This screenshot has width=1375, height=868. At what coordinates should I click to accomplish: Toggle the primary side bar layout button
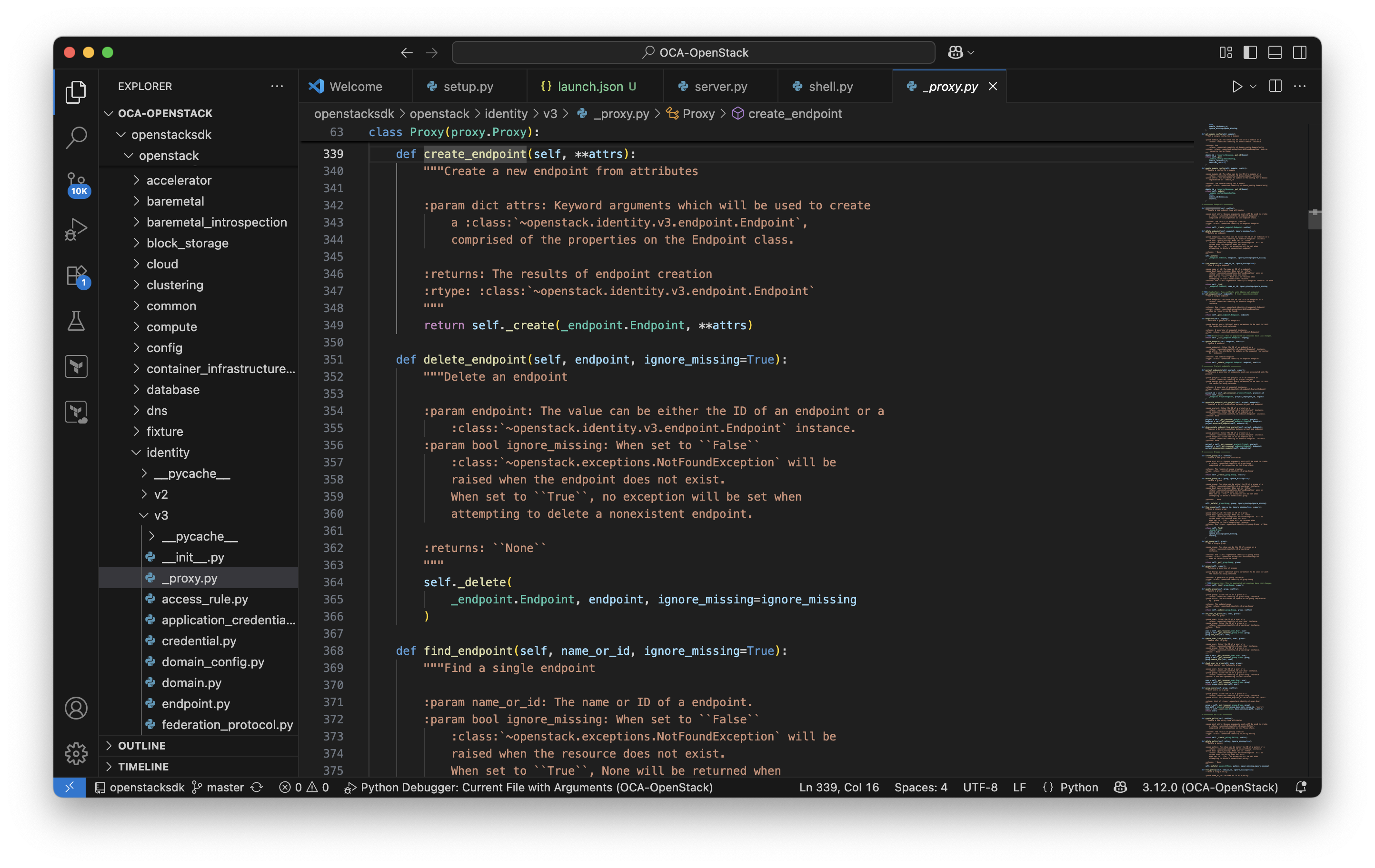pyautogui.click(x=1250, y=52)
